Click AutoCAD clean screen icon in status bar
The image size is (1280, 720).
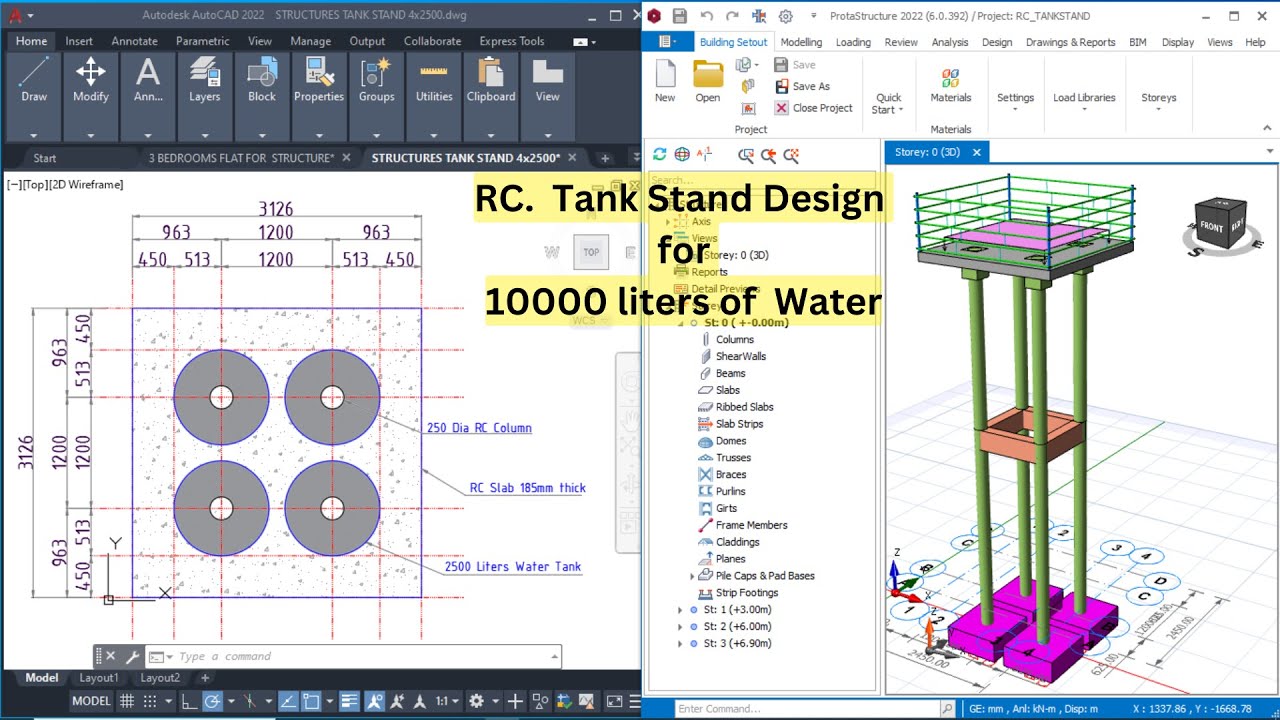(x=614, y=702)
